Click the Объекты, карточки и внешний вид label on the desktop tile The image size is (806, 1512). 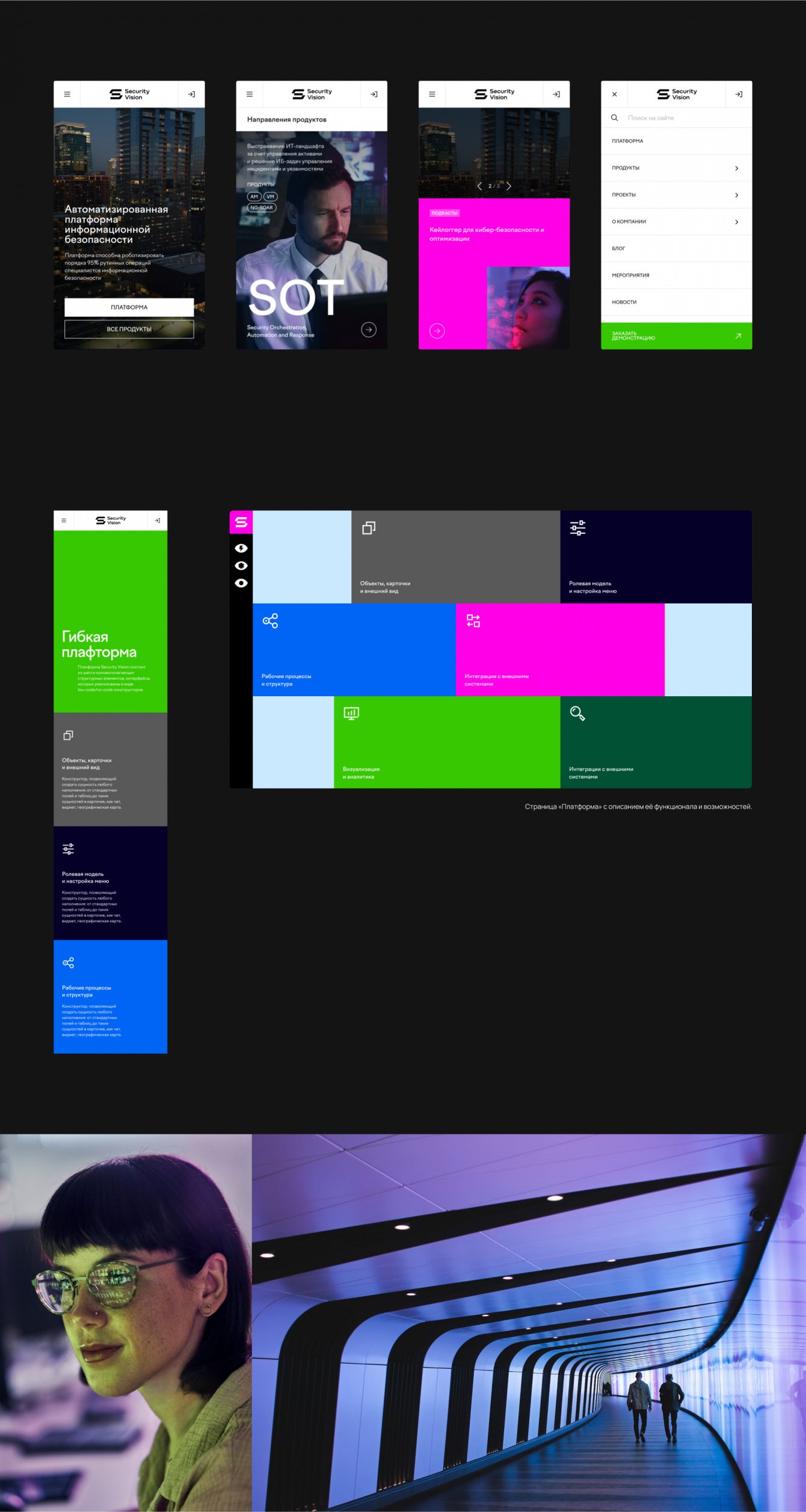click(385, 587)
